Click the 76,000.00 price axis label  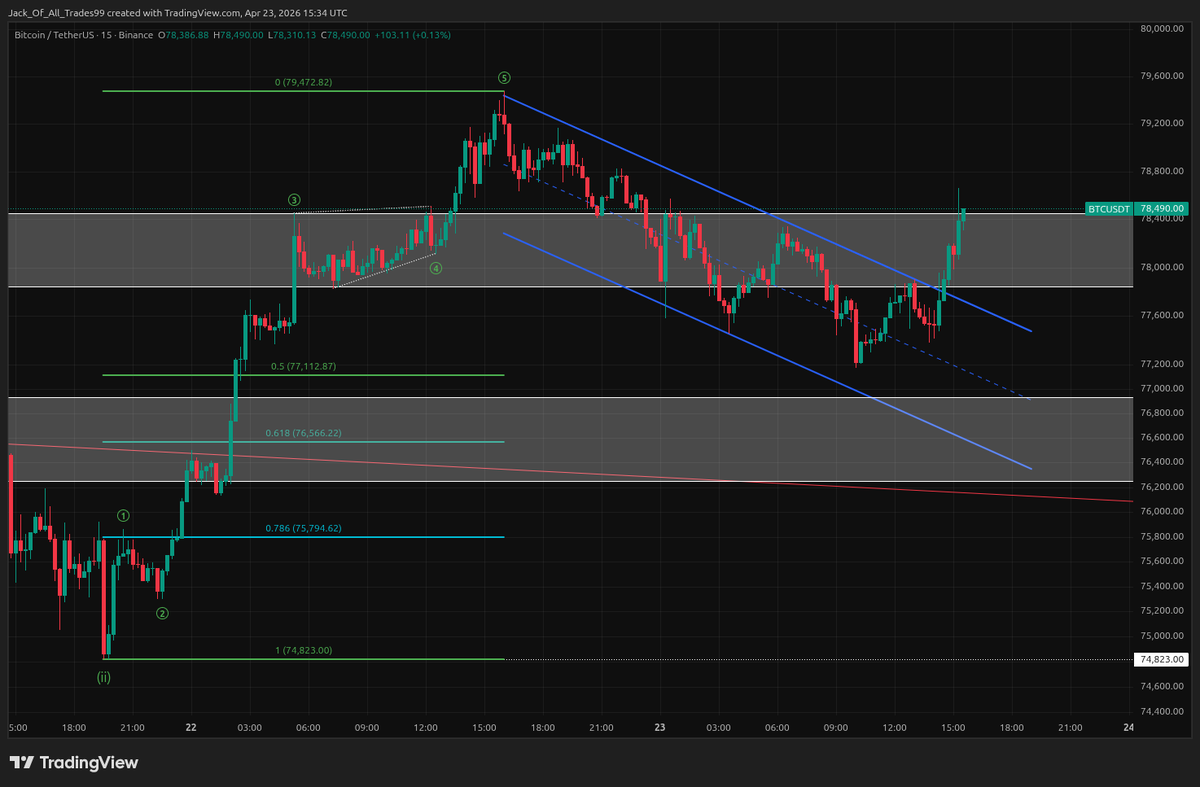(1163, 512)
